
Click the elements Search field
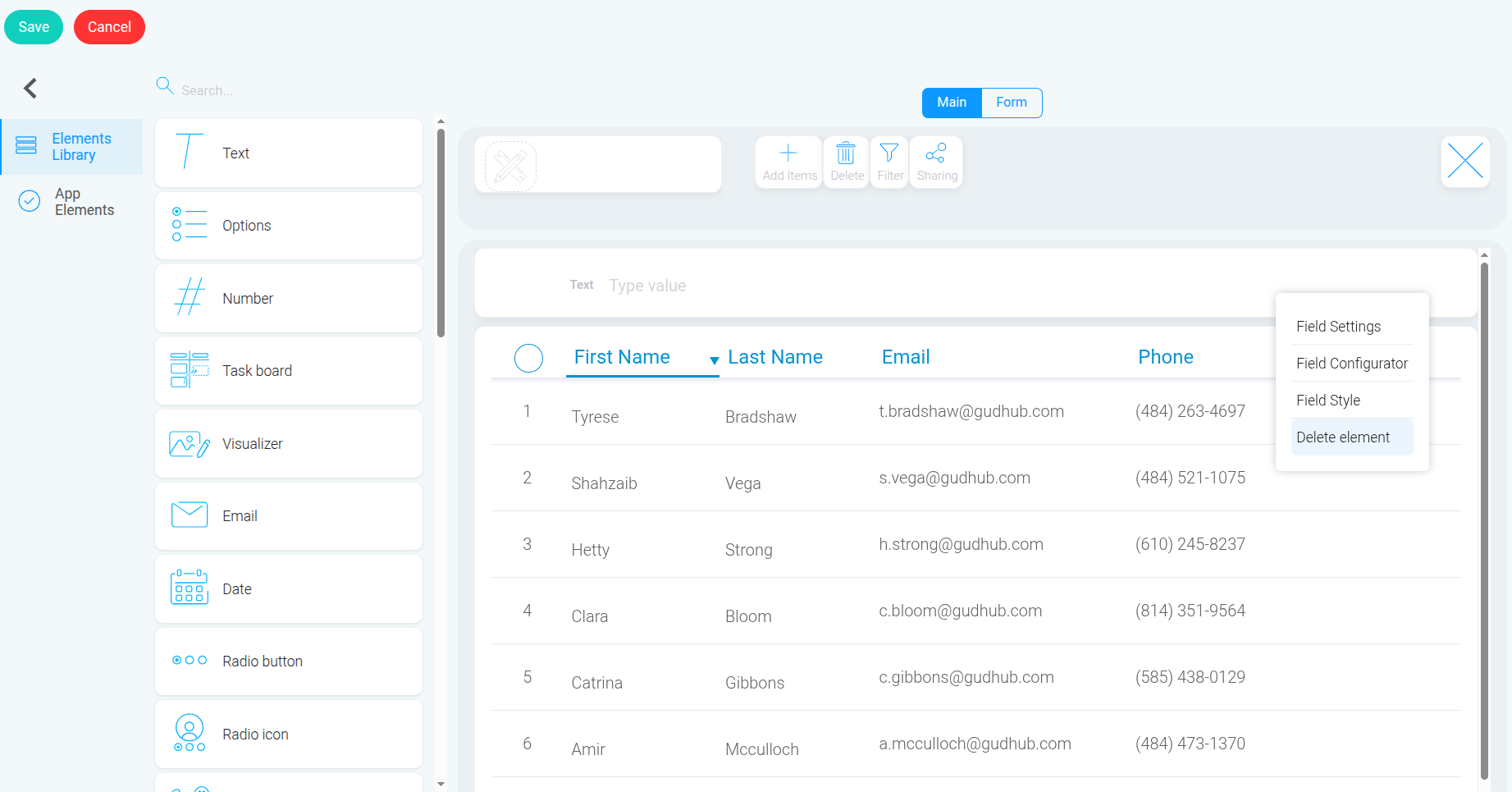[299, 90]
